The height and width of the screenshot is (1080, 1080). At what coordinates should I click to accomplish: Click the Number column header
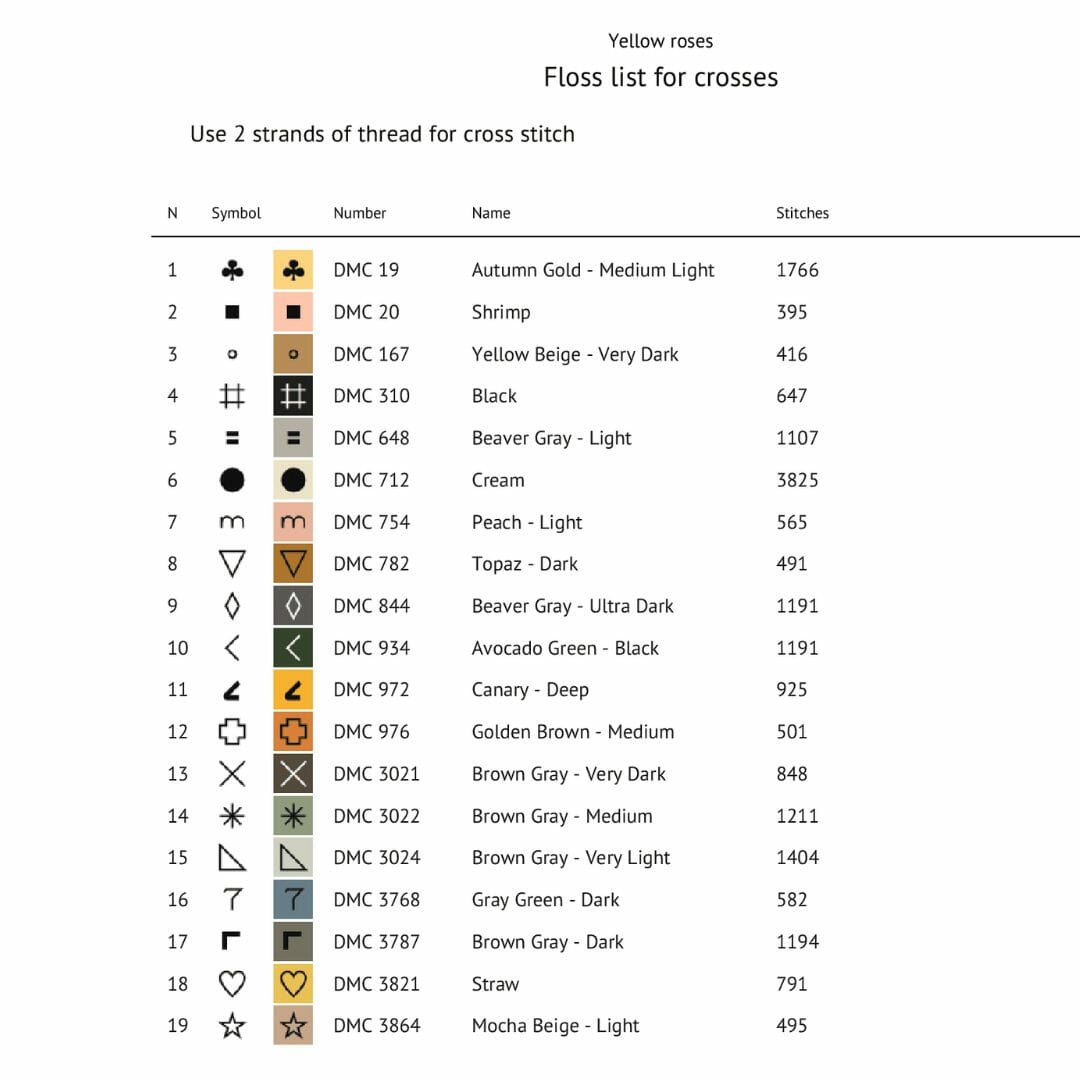(360, 213)
